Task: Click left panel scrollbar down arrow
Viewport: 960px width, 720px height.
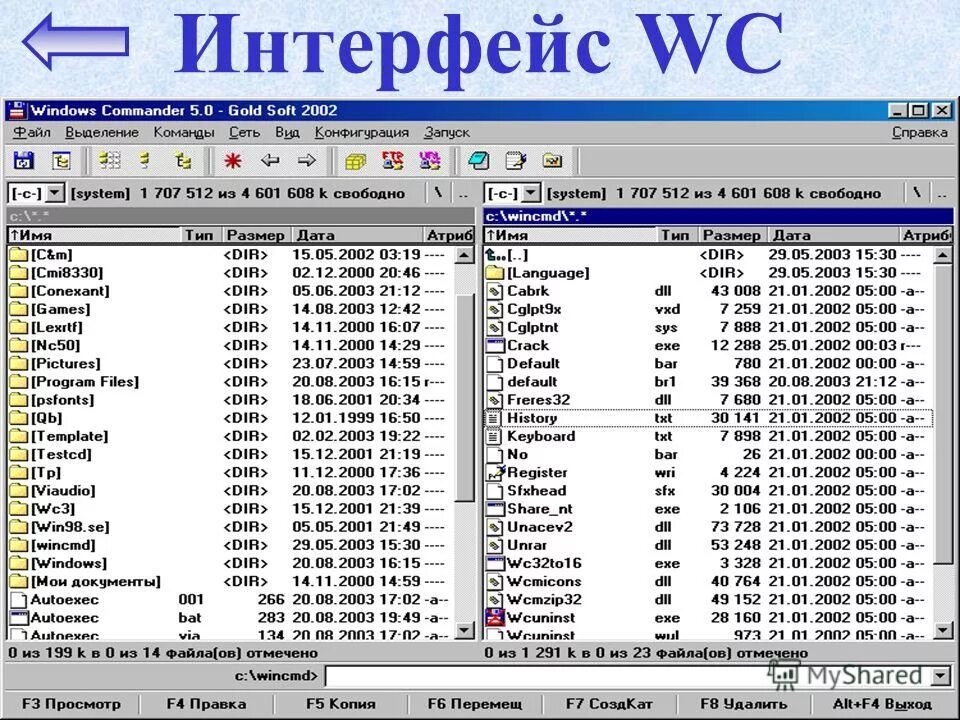Action: [x=465, y=629]
